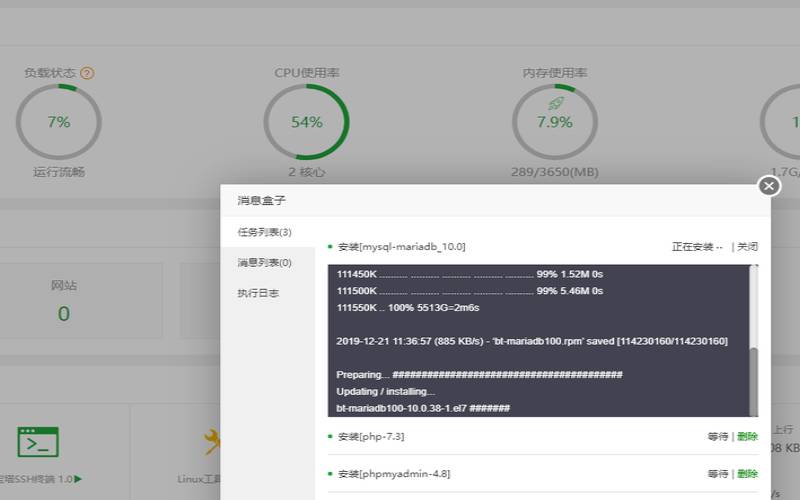Click the 289/3650(MB) memory text
Viewport: 800px width, 500px height.
tap(555, 172)
